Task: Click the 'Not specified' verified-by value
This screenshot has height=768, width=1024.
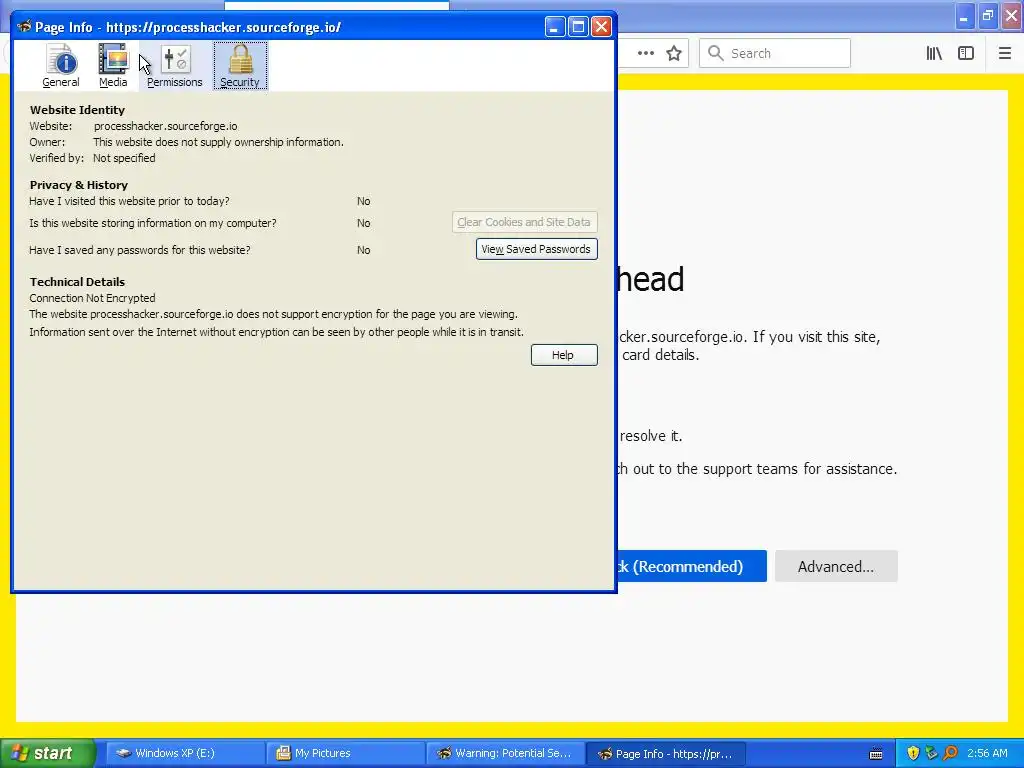Action: tap(124, 158)
